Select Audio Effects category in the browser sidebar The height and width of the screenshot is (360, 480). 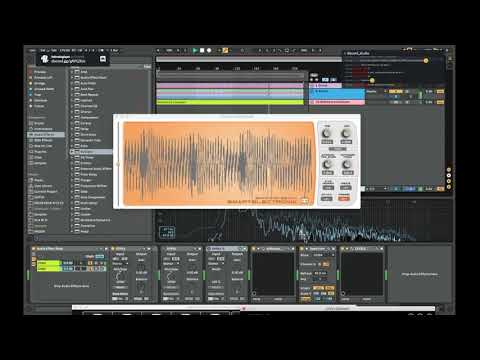coord(46,135)
